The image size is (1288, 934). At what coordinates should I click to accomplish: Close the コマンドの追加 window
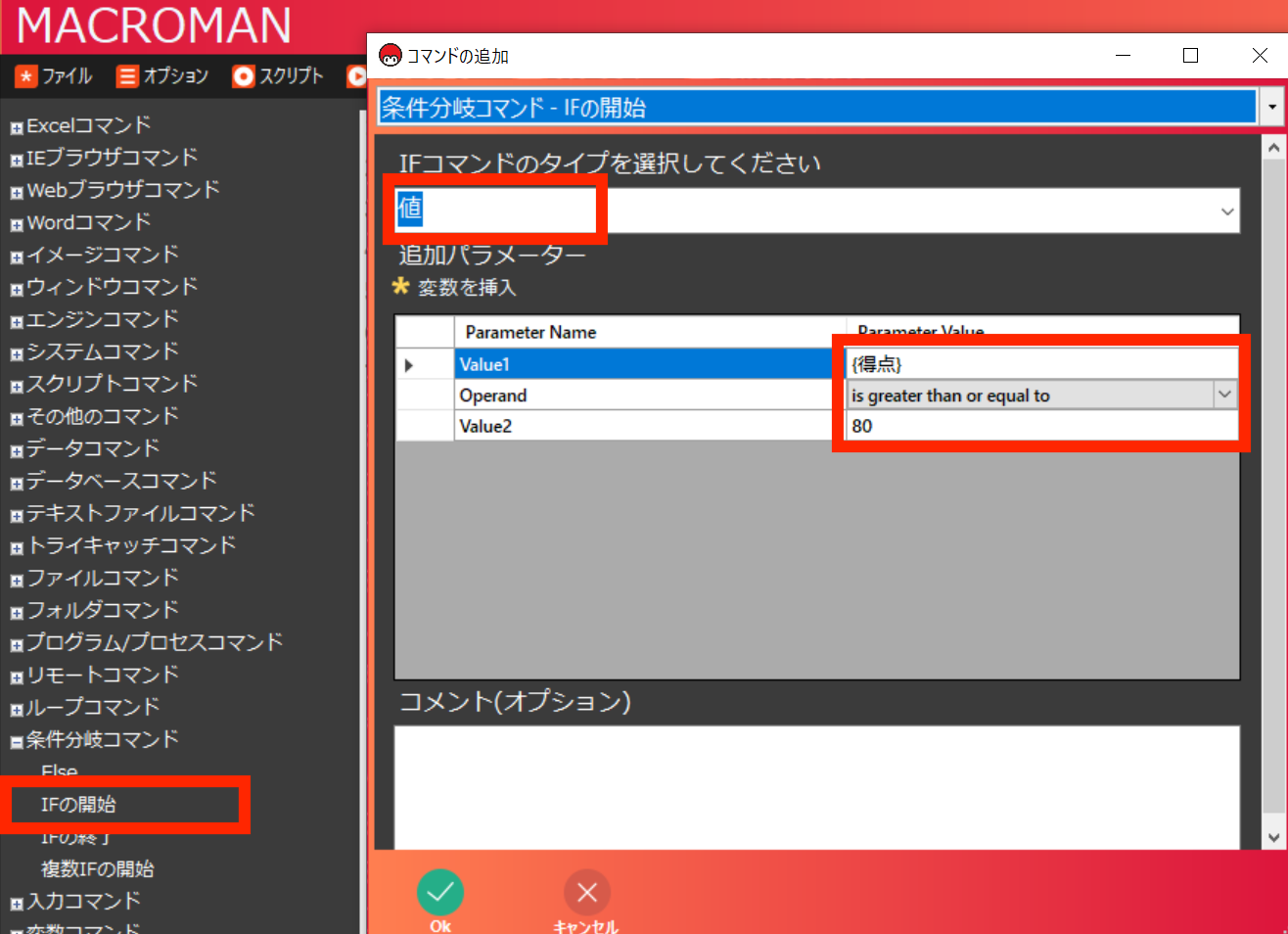[x=1260, y=56]
